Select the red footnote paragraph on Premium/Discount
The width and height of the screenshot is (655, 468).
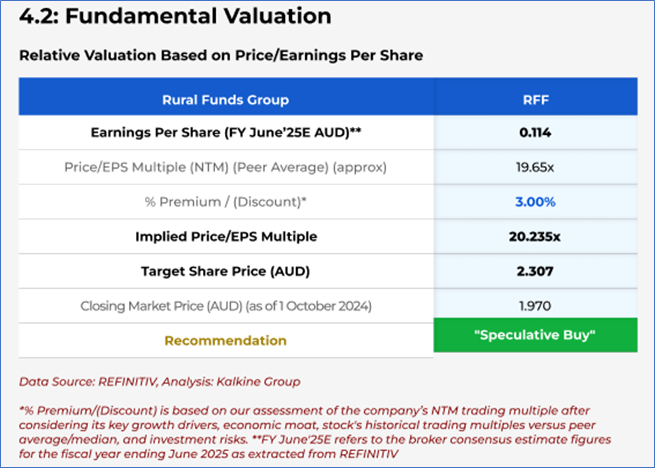tap(320, 432)
